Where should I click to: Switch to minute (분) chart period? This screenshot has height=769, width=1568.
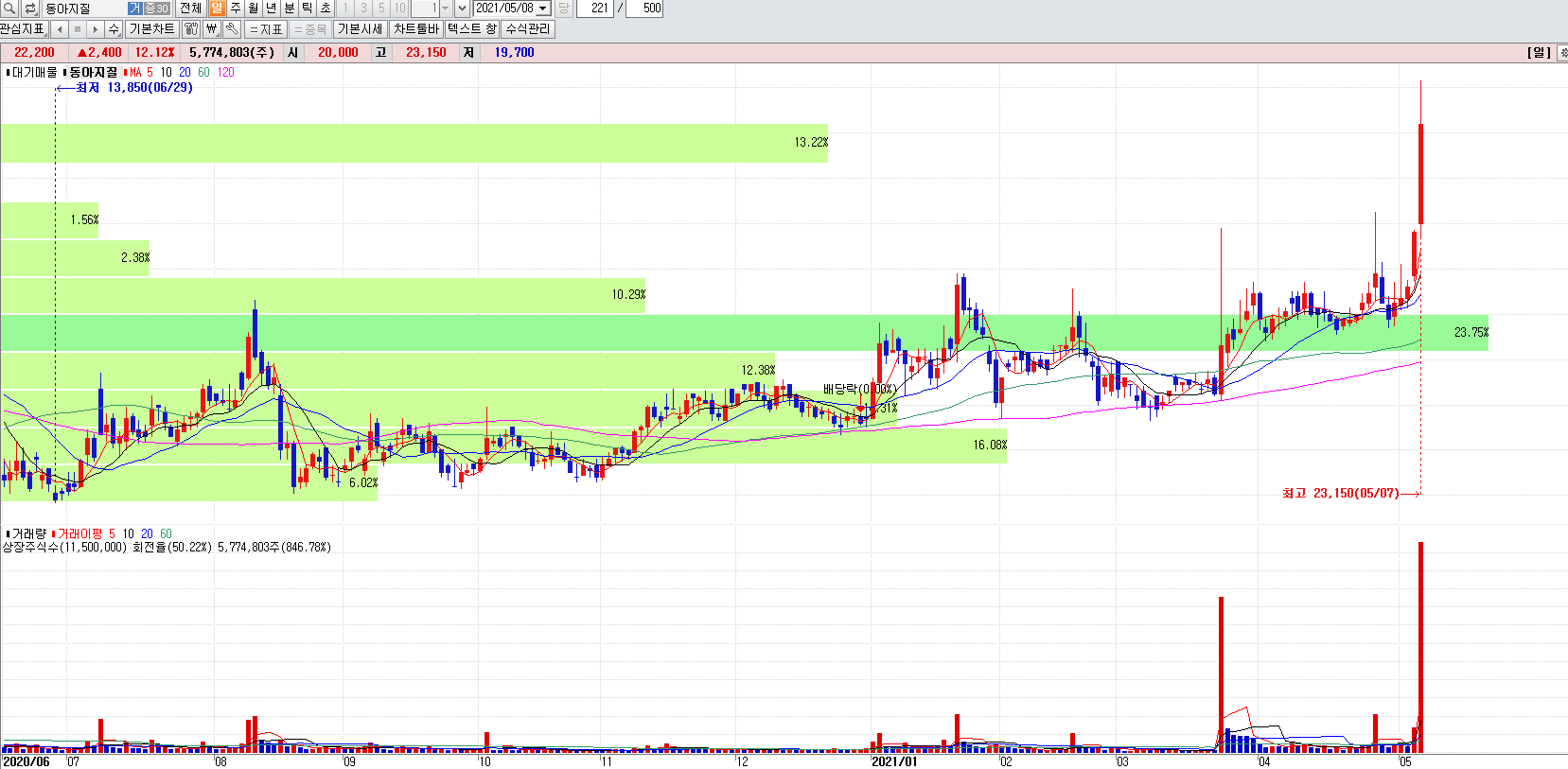pyautogui.click(x=290, y=9)
